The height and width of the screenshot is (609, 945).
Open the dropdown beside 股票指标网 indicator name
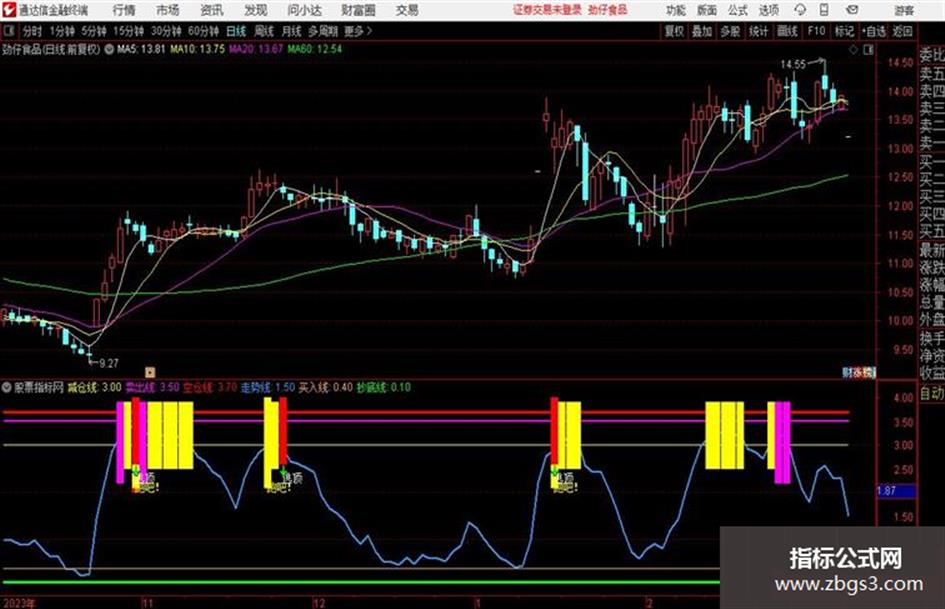click(7, 387)
